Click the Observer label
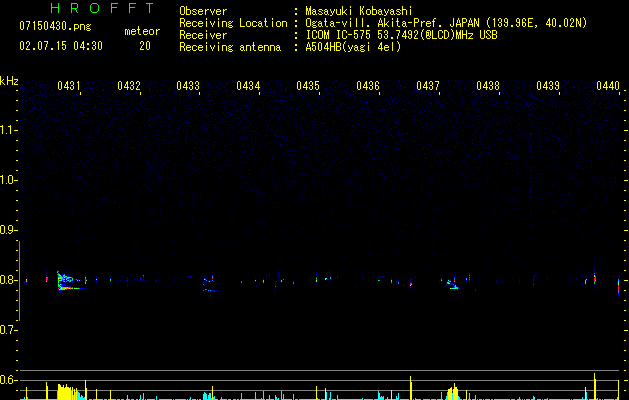The height and width of the screenshot is (400, 629). (203, 11)
